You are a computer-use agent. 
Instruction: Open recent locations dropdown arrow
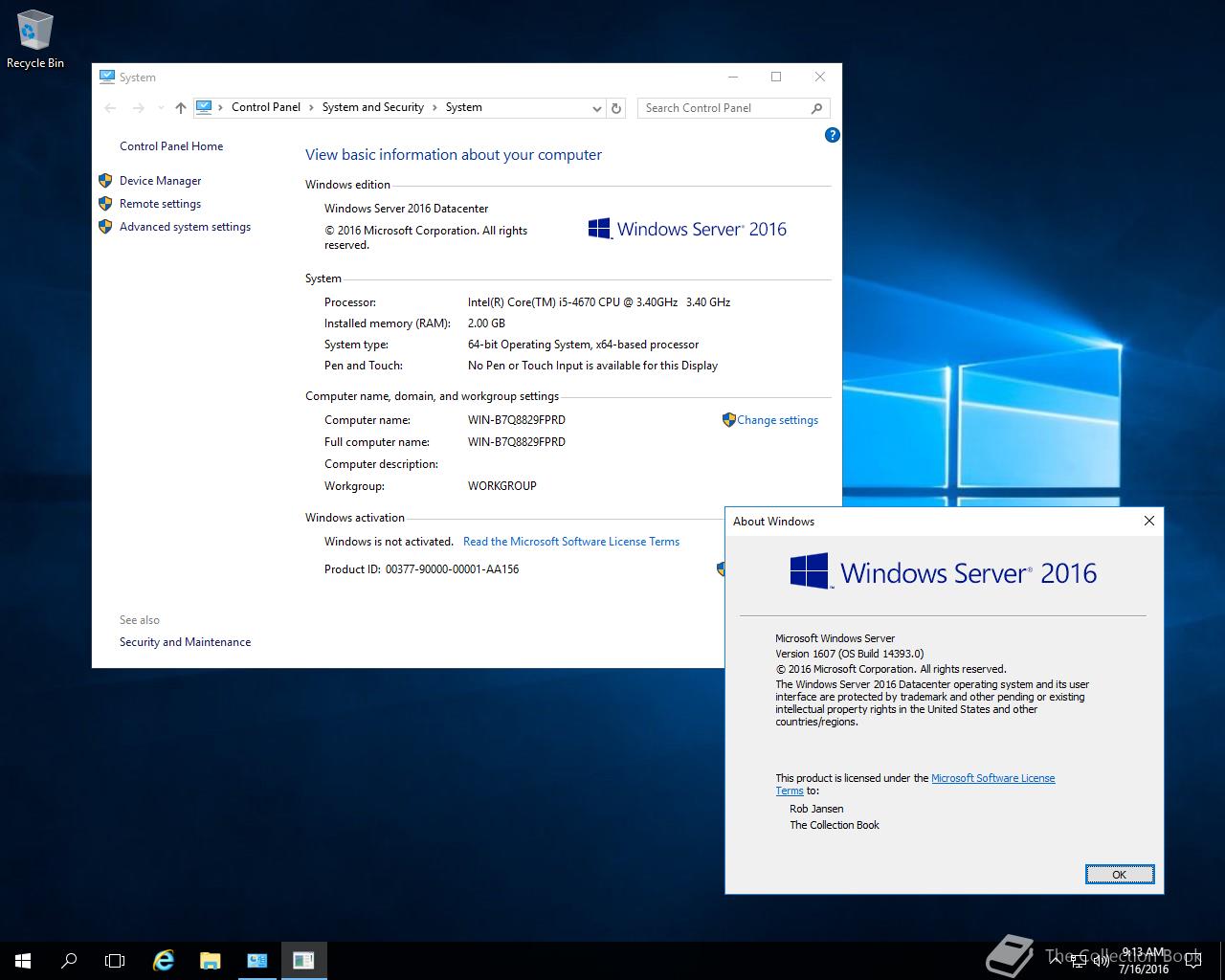(x=160, y=108)
